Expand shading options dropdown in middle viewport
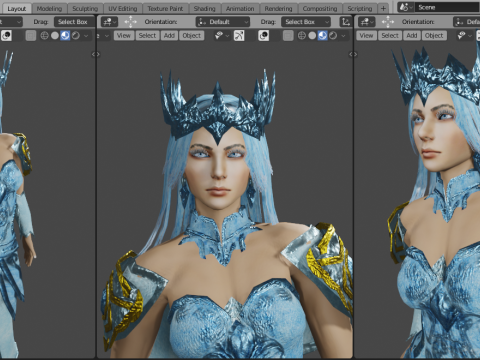Viewport: 480px width, 360px height. pos(343,35)
